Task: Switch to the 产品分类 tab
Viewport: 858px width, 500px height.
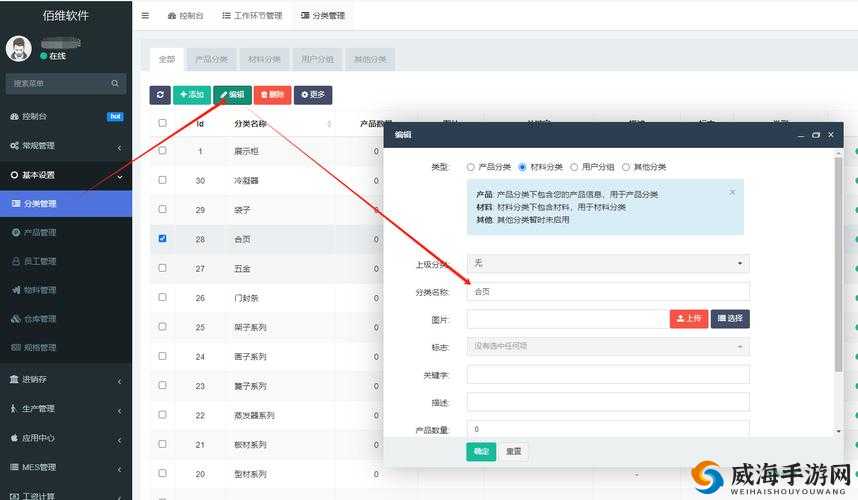Action: [x=212, y=59]
